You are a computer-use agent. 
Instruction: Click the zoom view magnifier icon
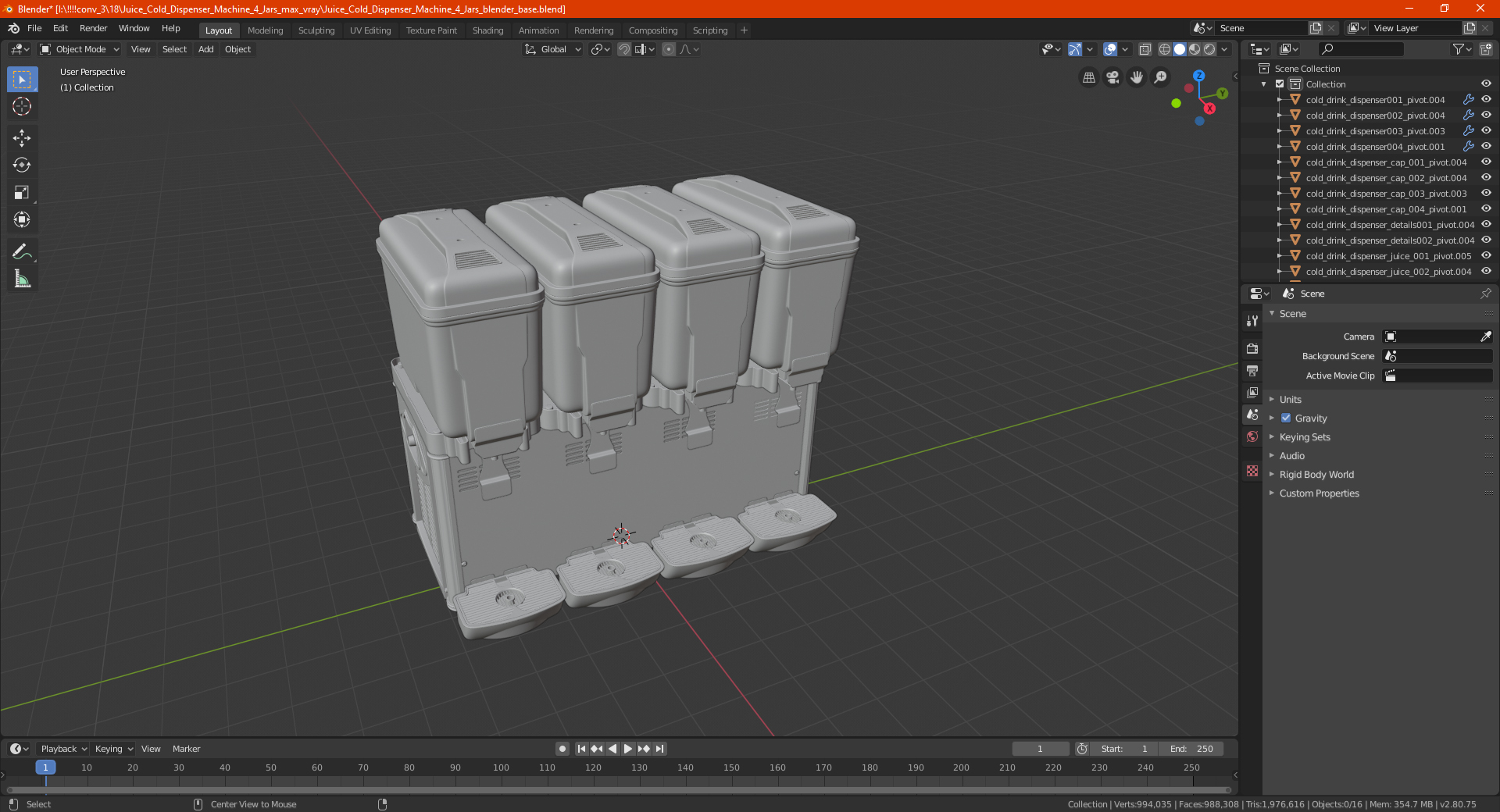tap(1161, 77)
